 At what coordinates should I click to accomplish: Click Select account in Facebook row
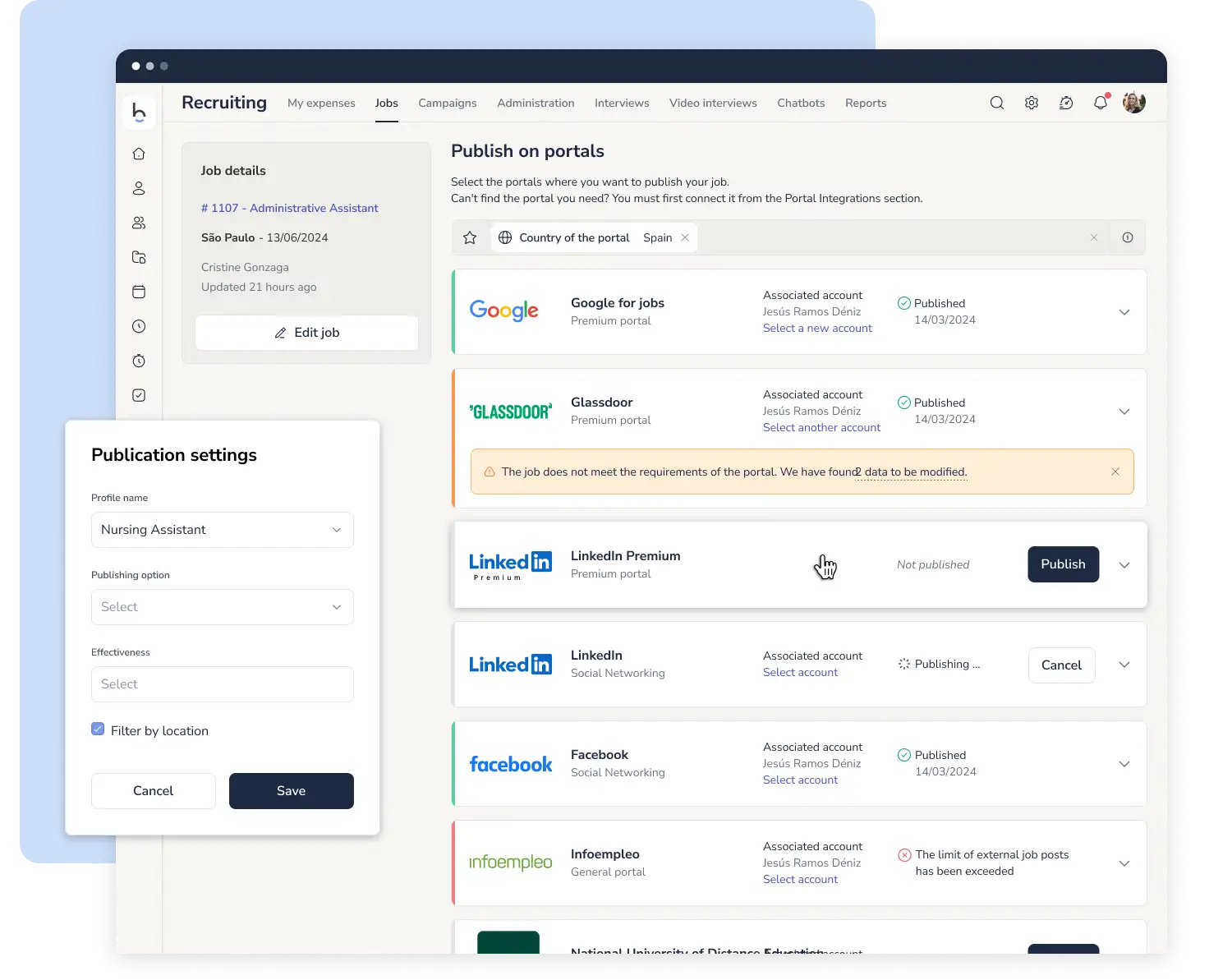pos(800,780)
